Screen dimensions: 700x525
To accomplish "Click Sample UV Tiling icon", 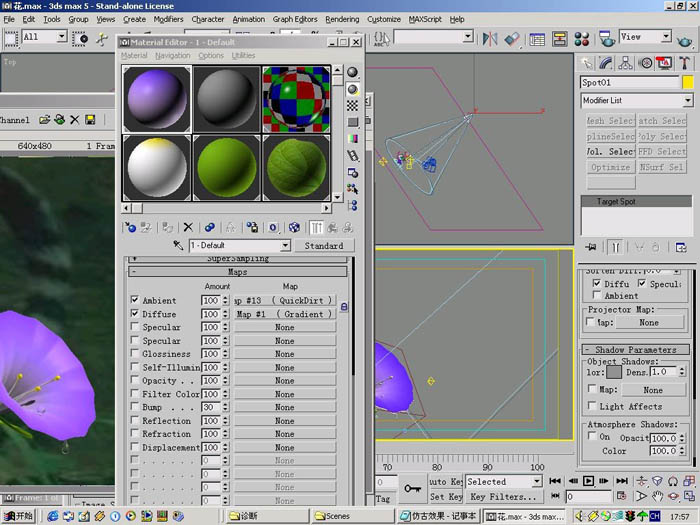I will pos(353,122).
